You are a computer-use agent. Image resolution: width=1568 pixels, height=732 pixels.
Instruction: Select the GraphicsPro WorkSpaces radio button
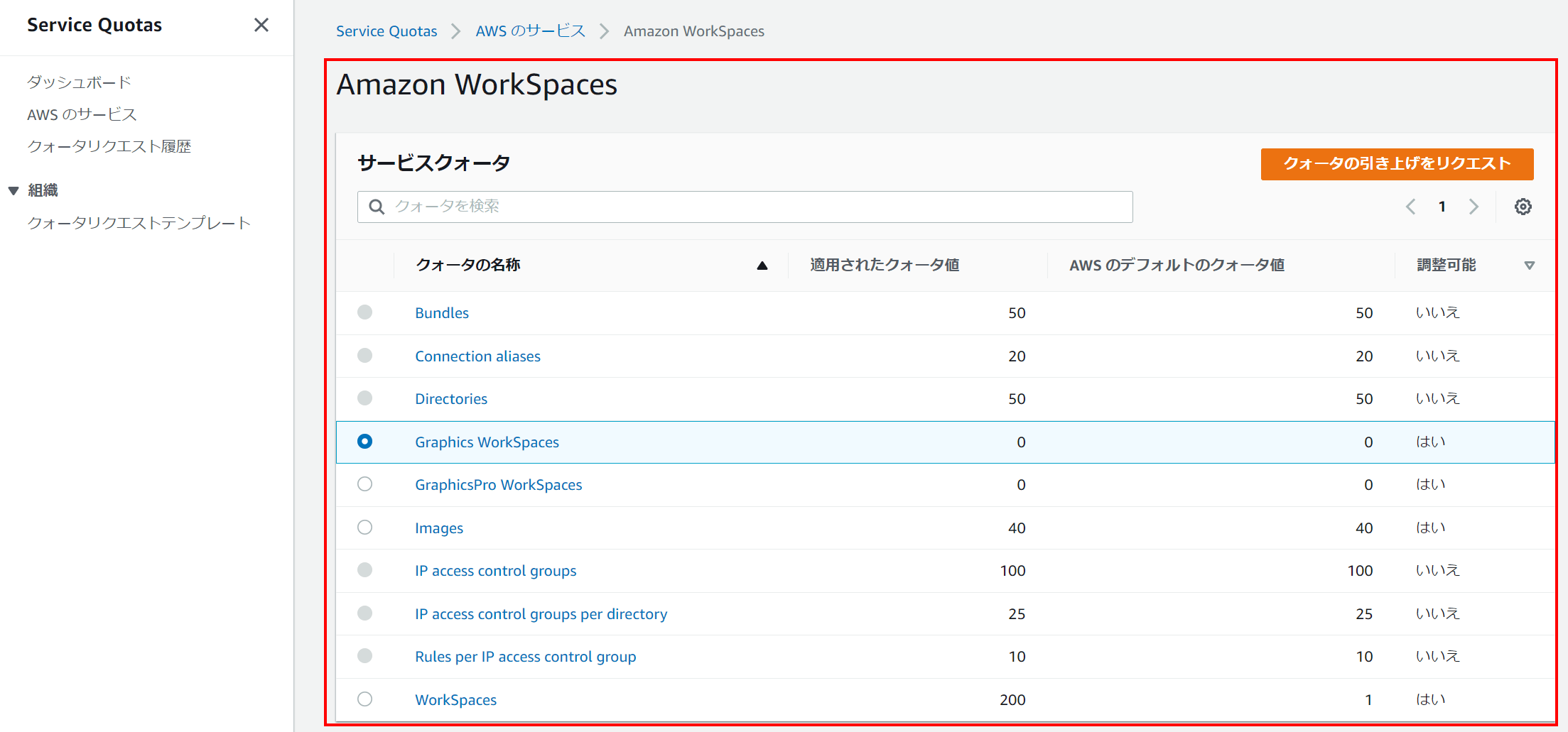365,484
